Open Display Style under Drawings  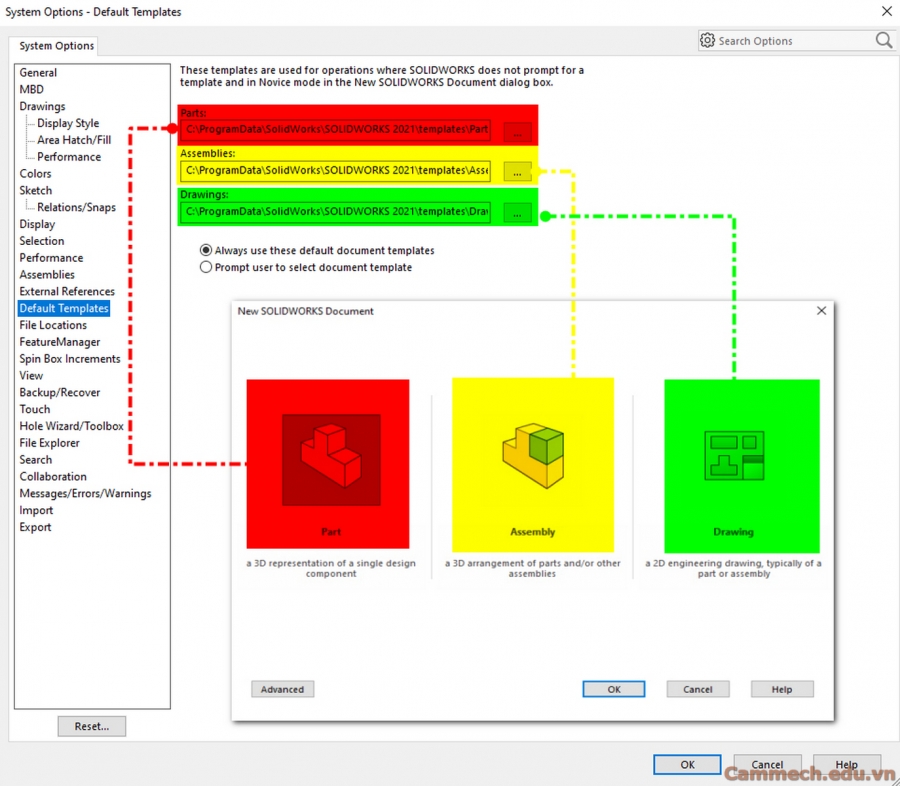coord(68,123)
